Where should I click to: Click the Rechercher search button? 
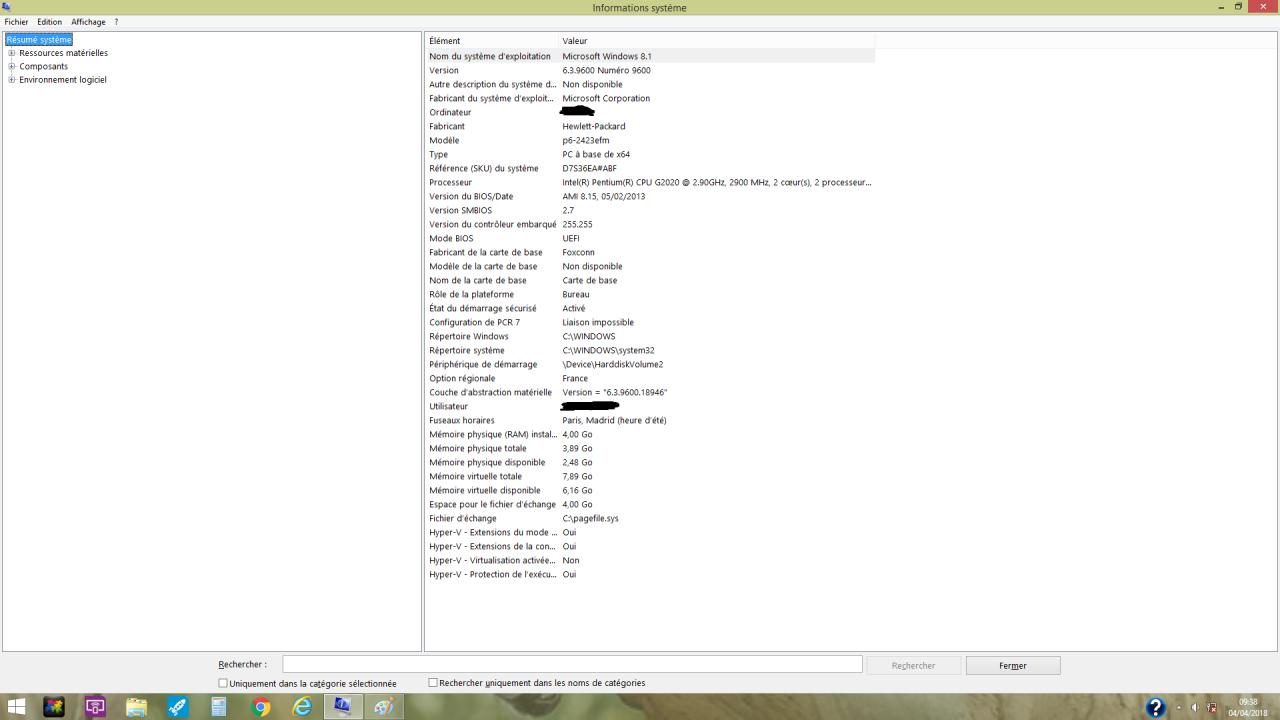(x=913, y=665)
